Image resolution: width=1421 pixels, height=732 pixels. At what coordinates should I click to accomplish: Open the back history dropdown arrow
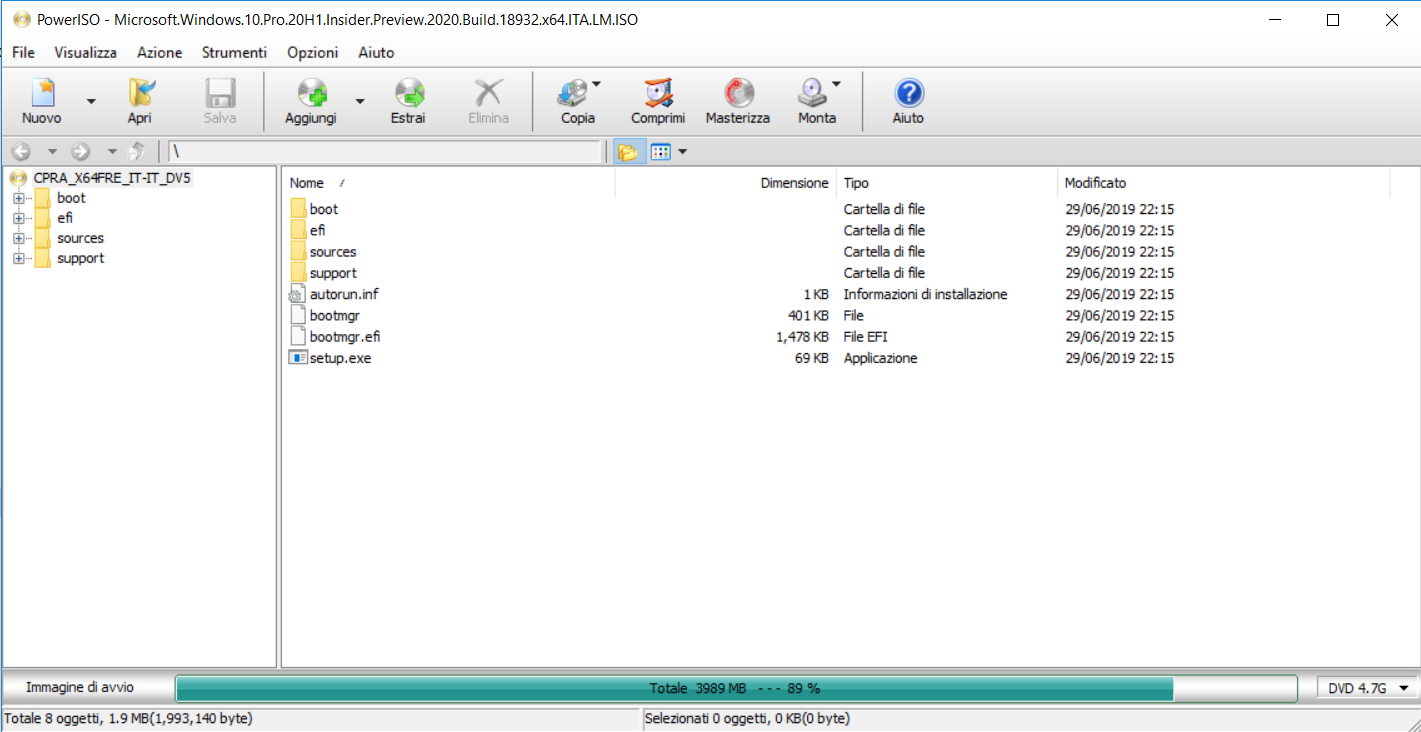pos(52,152)
